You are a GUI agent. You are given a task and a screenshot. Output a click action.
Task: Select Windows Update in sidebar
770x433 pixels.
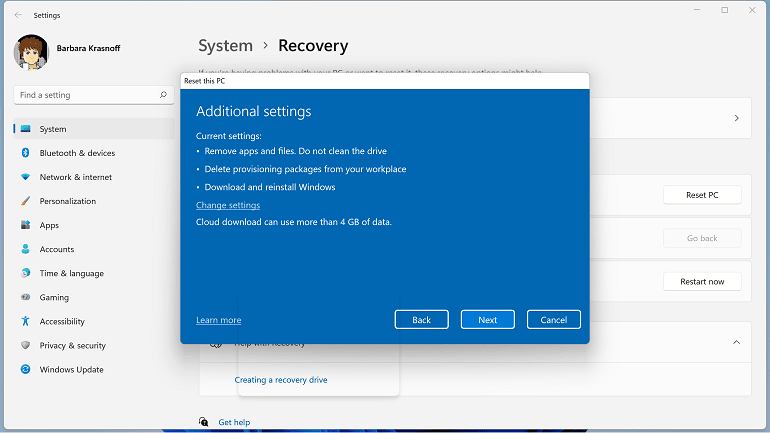point(94,369)
